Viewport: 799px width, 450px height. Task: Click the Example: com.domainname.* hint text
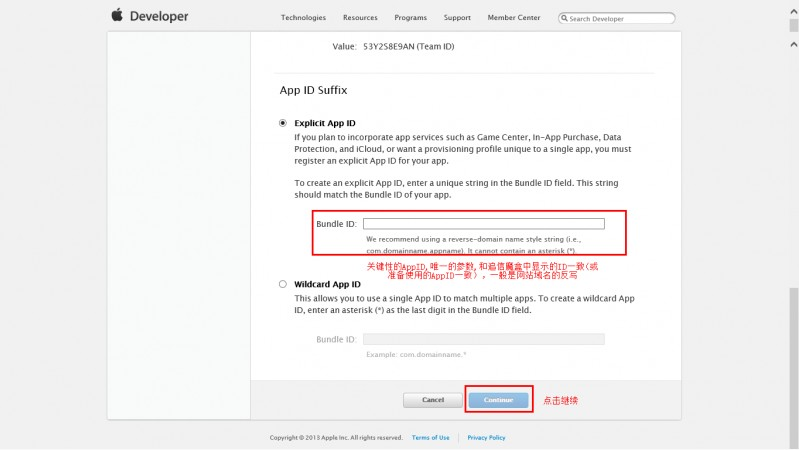(x=416, y=354)
